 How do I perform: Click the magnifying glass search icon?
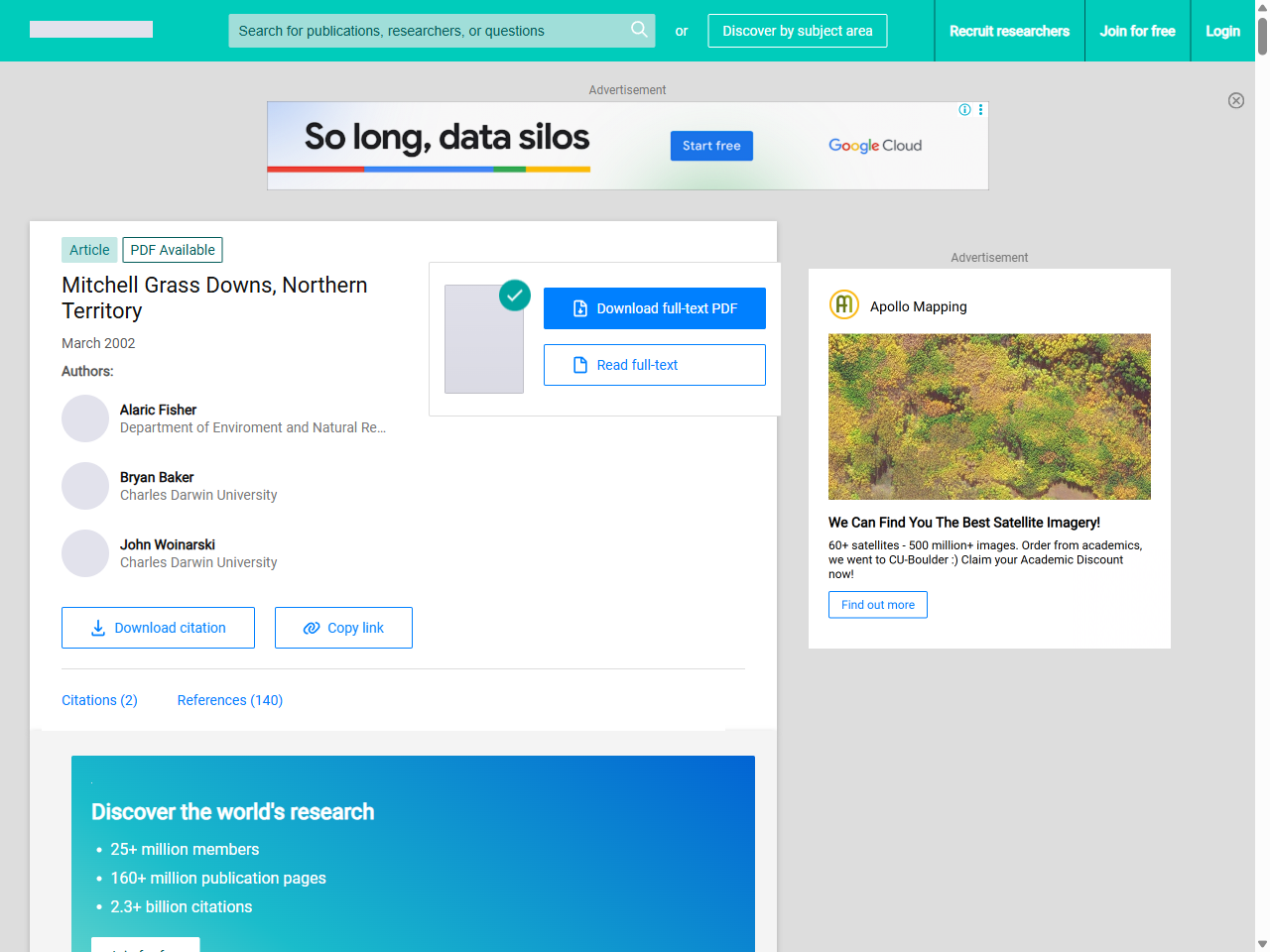[639, 30]
